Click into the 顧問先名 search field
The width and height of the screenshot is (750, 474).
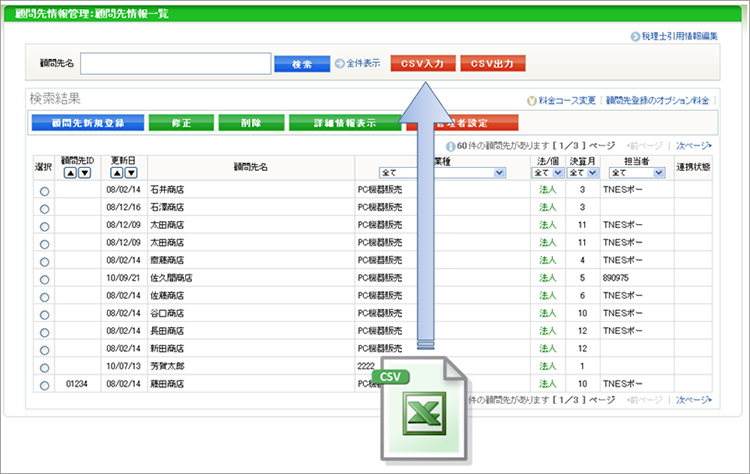(176, 64)
